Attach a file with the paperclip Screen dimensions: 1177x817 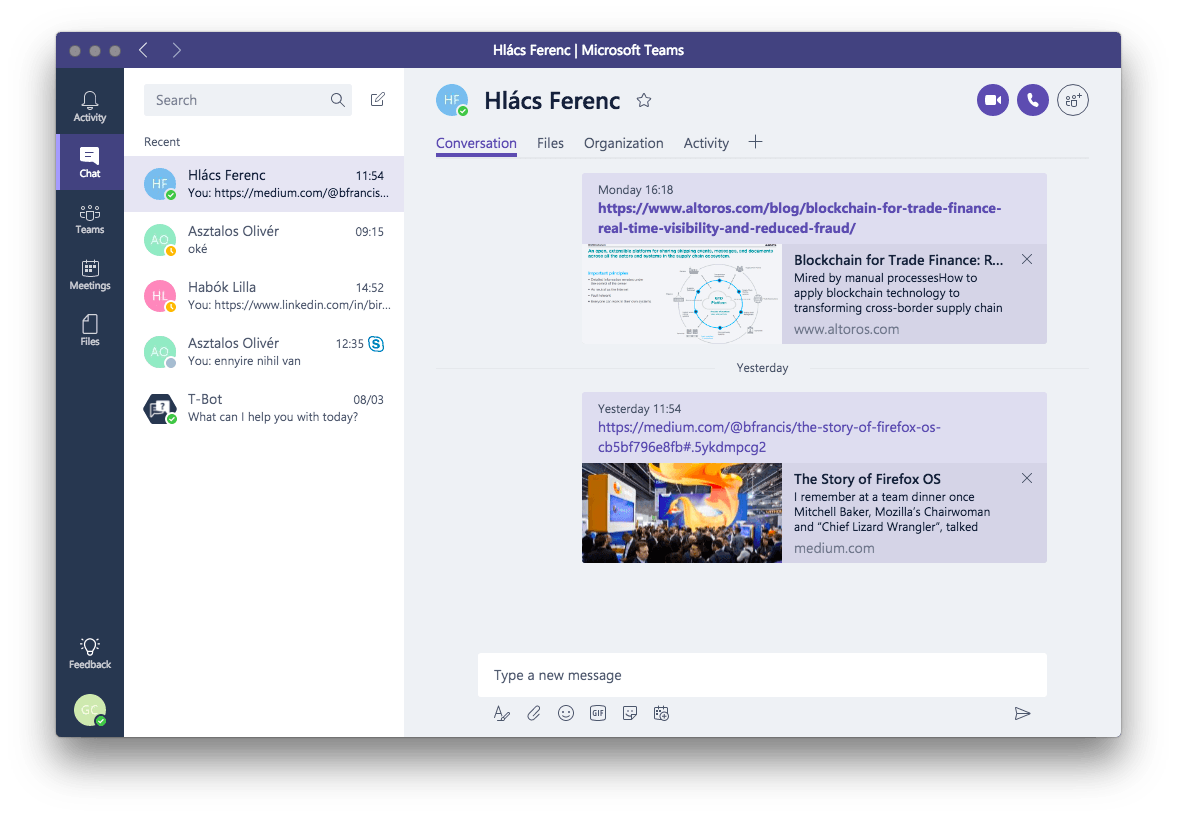click(x=534, y=713)
